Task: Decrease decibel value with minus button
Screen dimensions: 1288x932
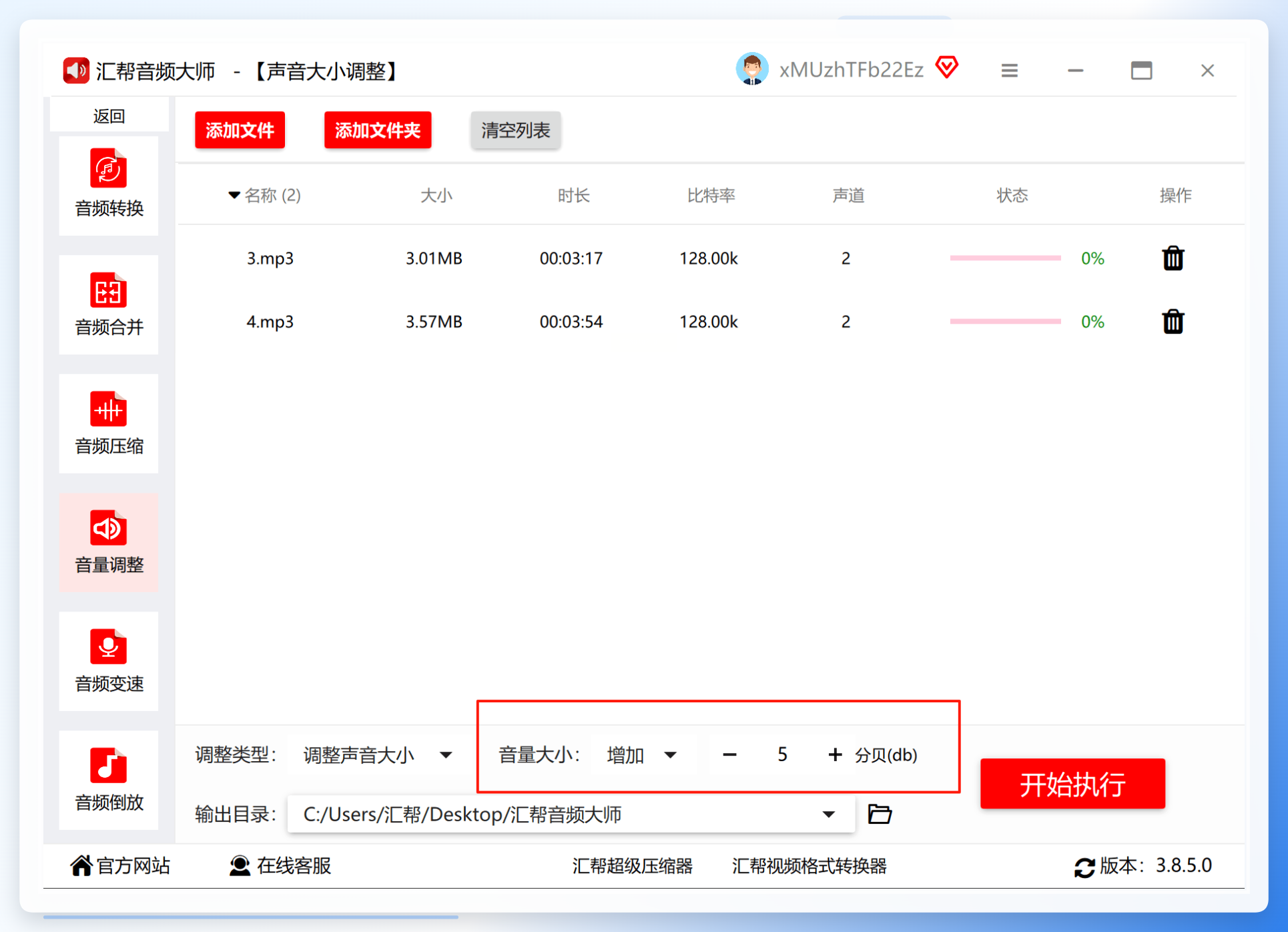Action: 729,755
